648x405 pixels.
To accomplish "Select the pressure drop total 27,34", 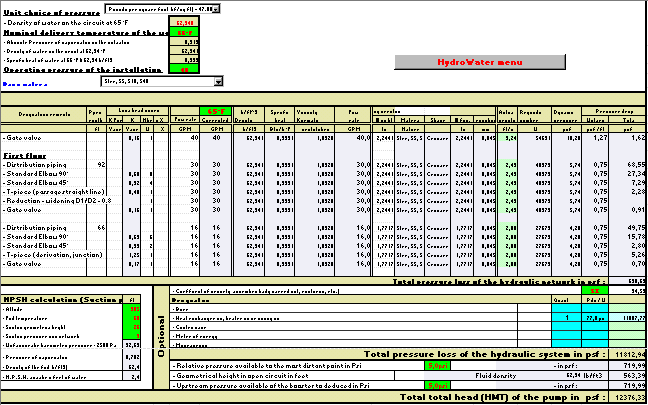I will [628, 174].
